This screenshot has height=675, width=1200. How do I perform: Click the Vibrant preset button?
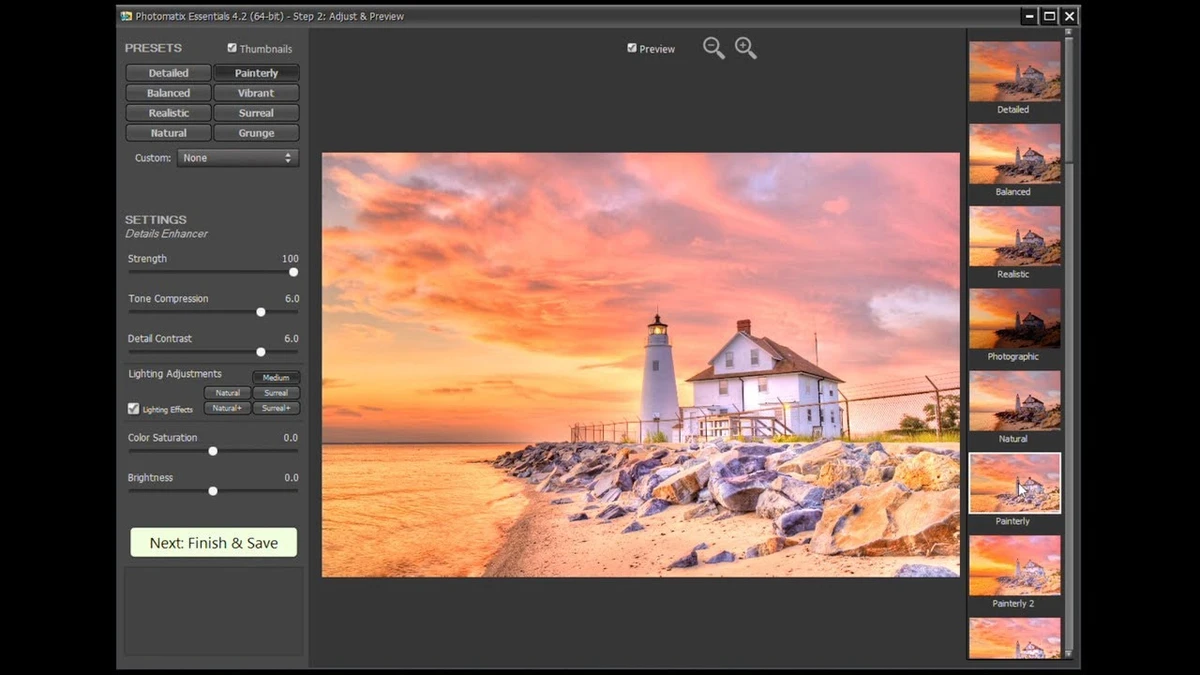pos(256,93)
